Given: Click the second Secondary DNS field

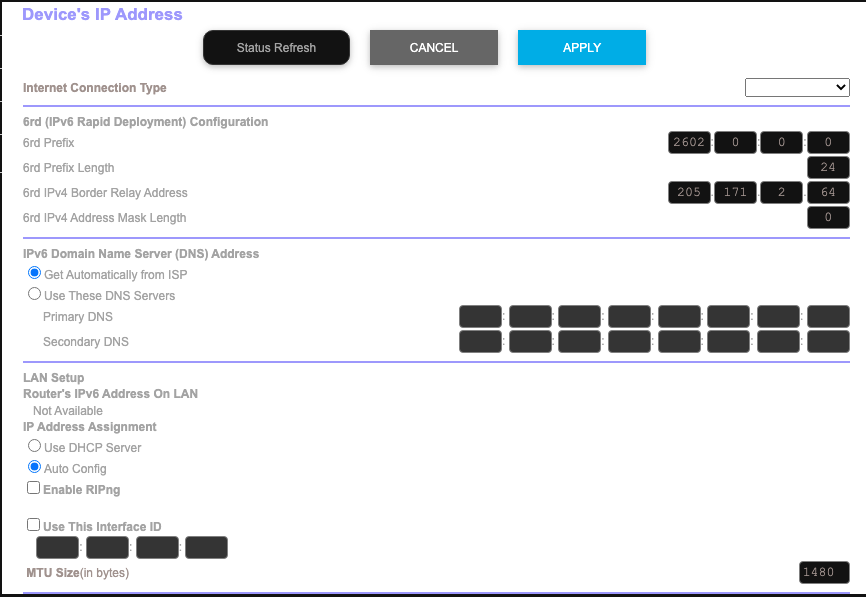Looking at the screenshot, I should [x=530, y=341].
